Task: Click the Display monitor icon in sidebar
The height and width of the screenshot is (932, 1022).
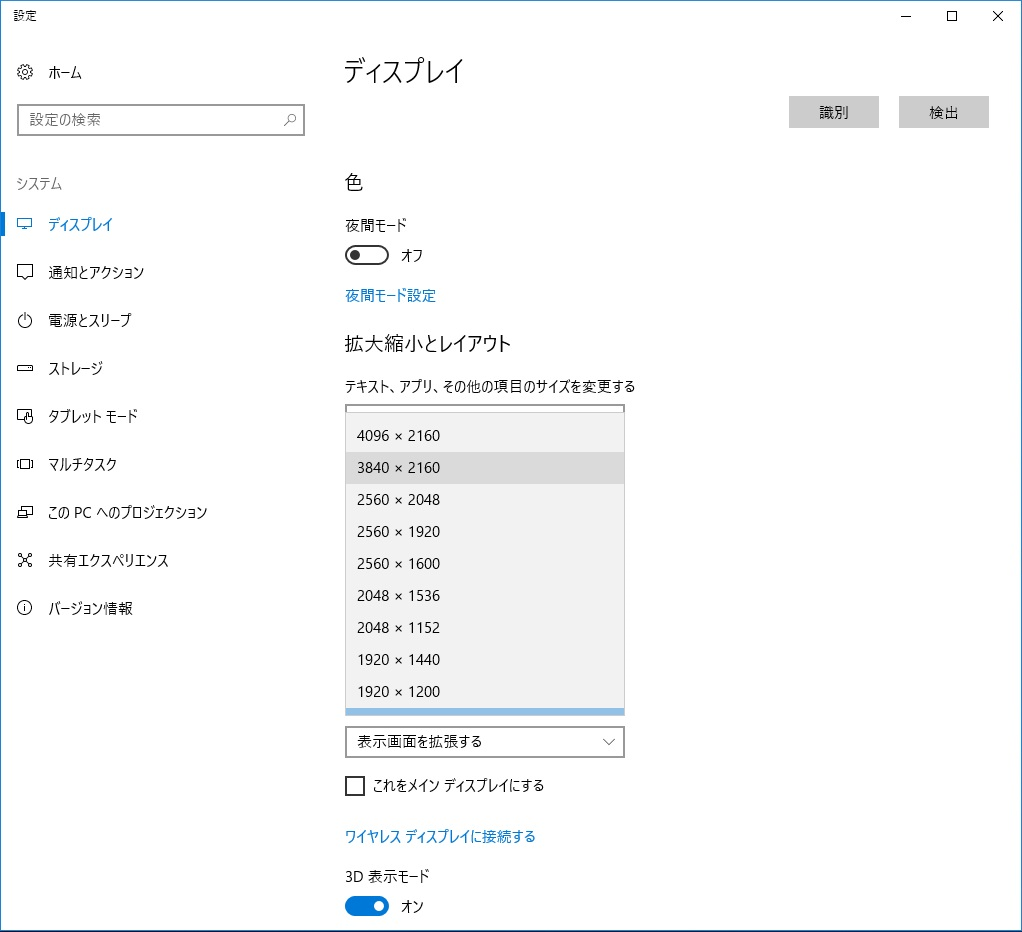Action: (26, 225)
